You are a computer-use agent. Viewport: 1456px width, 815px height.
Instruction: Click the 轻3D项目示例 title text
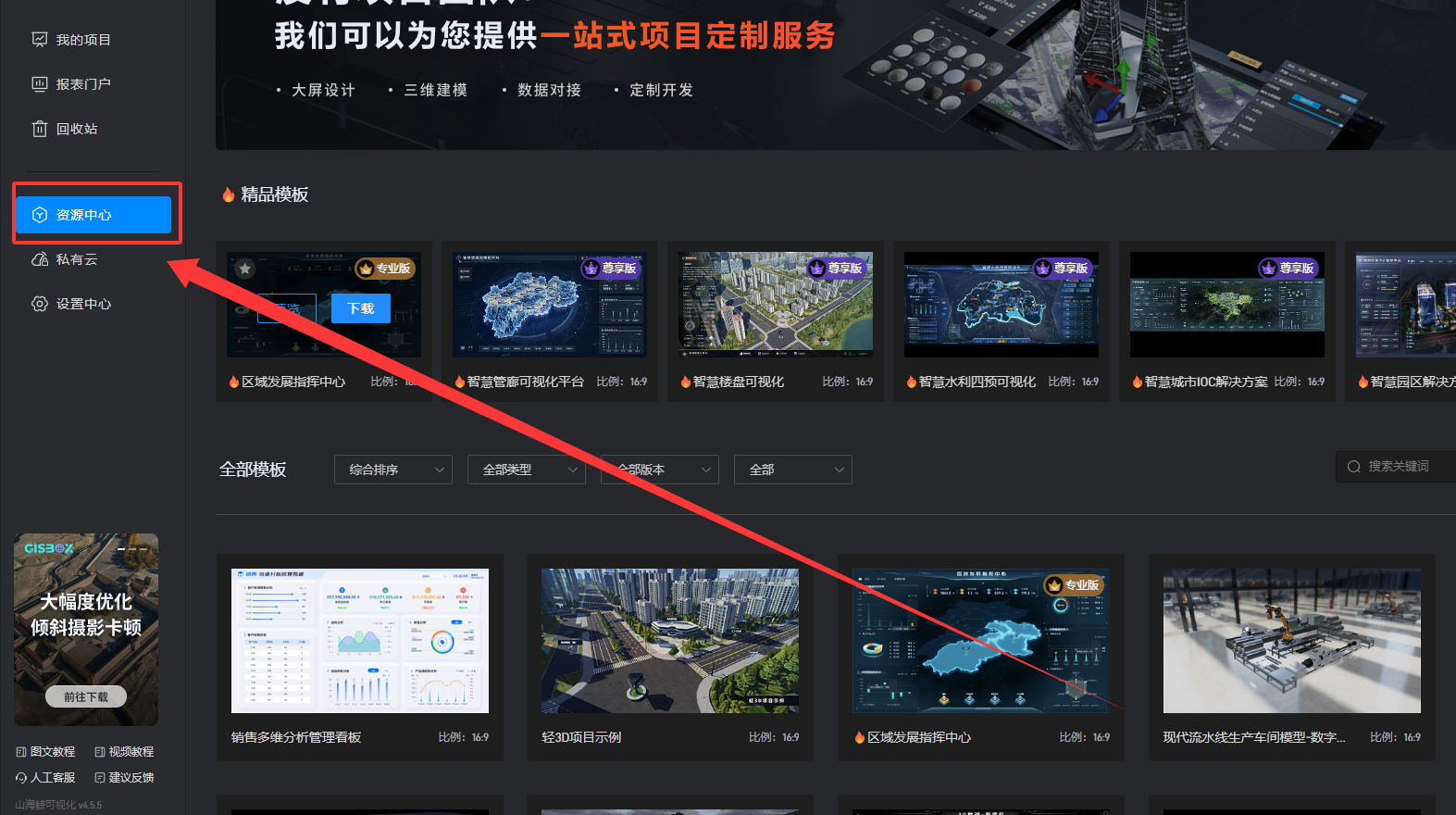tap(581, 737)
